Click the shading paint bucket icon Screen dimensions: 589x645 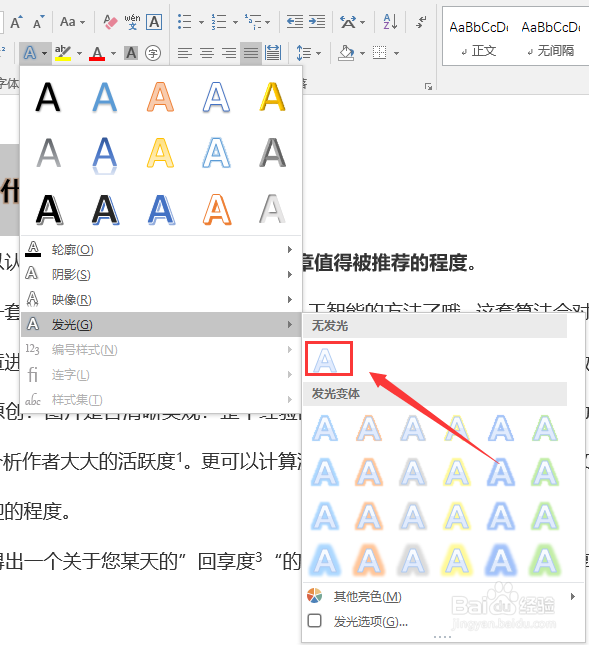346,53
